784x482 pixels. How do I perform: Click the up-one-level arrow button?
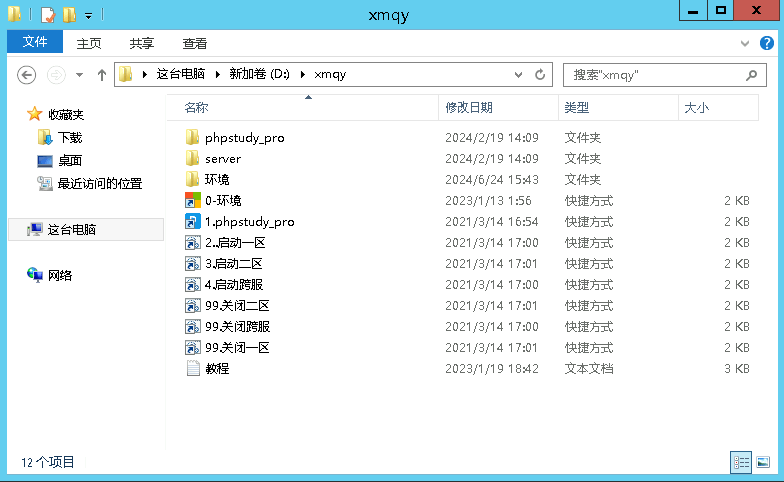tap(101, 75)
